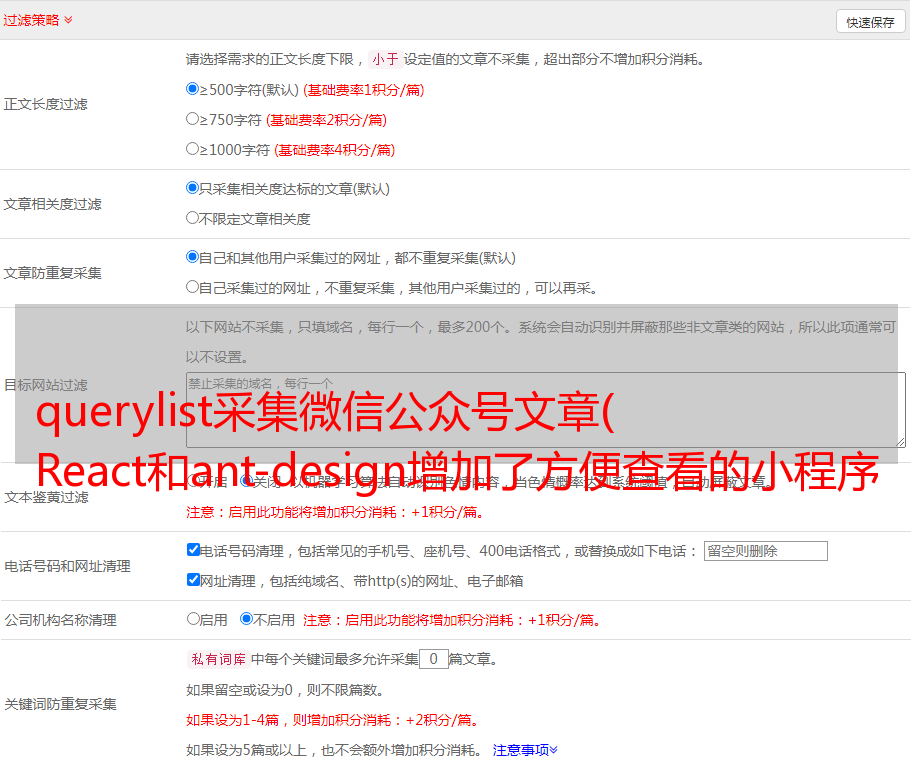Choose 只采集相关度达标的文章 option
The image size is (912, 768).
click(193, 188)
